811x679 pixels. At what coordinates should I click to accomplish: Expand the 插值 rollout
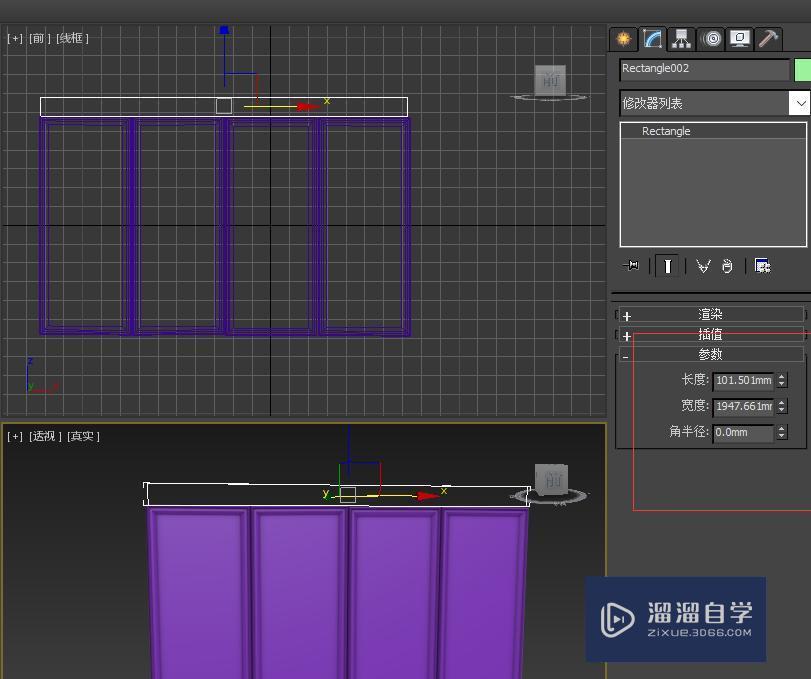pyautogui.click(x=710, y=334)
